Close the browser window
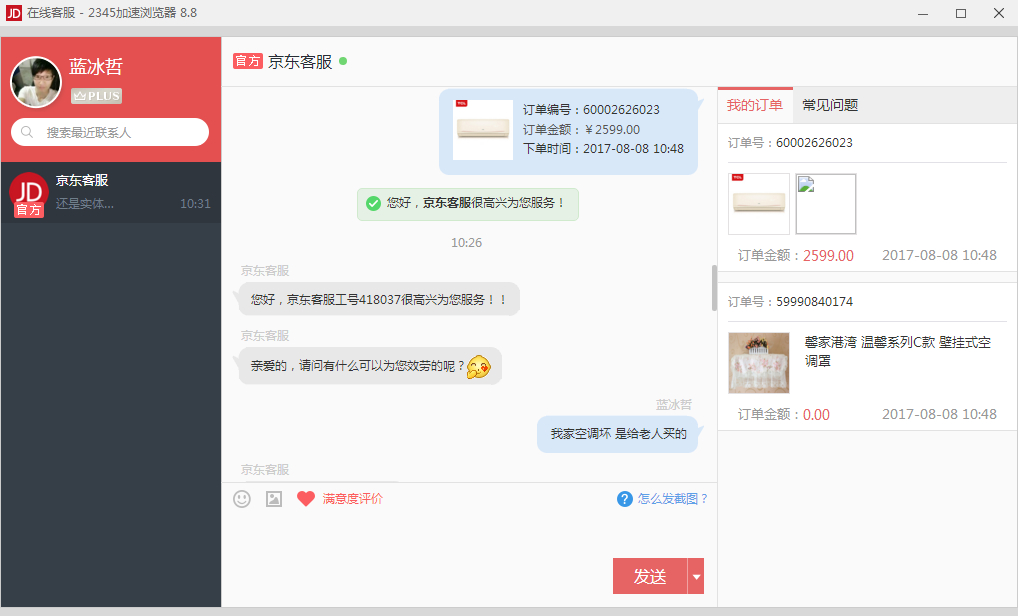This screenshot has height=616, width=1018. click(999, 13)
